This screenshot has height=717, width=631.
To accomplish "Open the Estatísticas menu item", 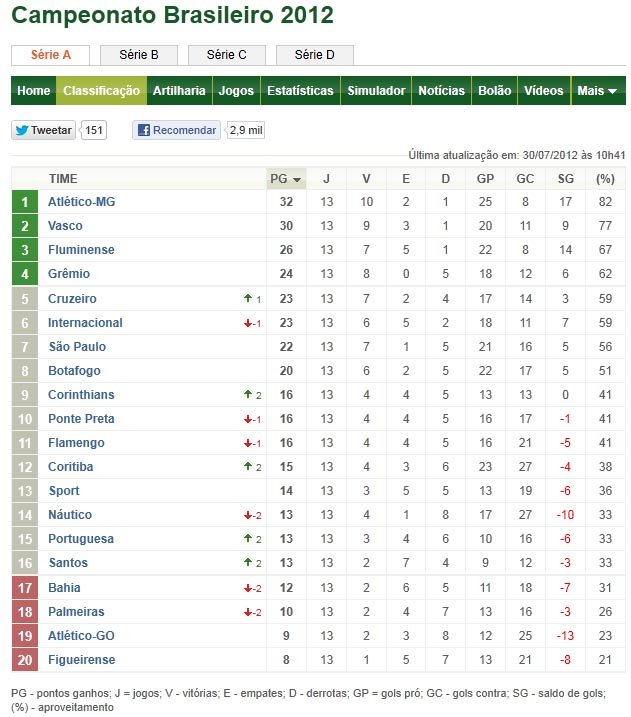I will tap(300, 91).
